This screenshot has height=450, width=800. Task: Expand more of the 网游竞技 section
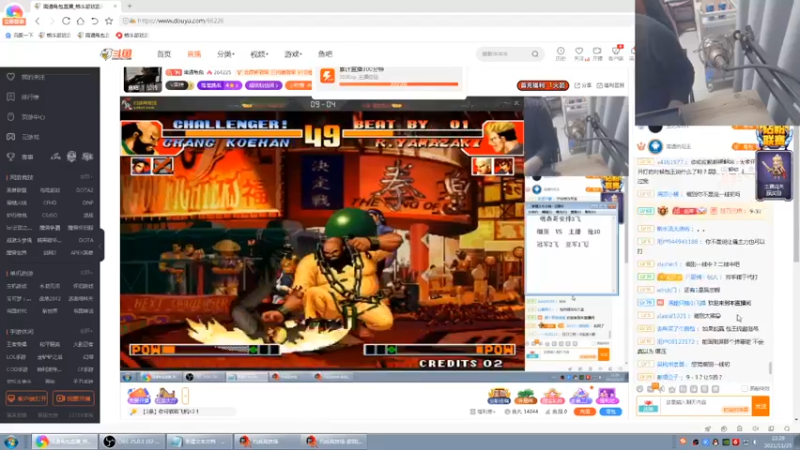[x=86, y=177]
